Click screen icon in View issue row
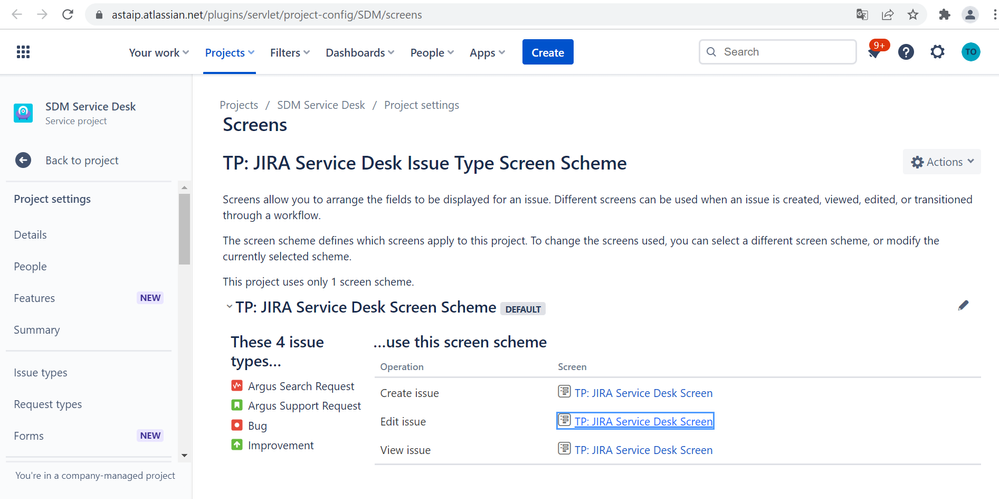 point(564,449)
